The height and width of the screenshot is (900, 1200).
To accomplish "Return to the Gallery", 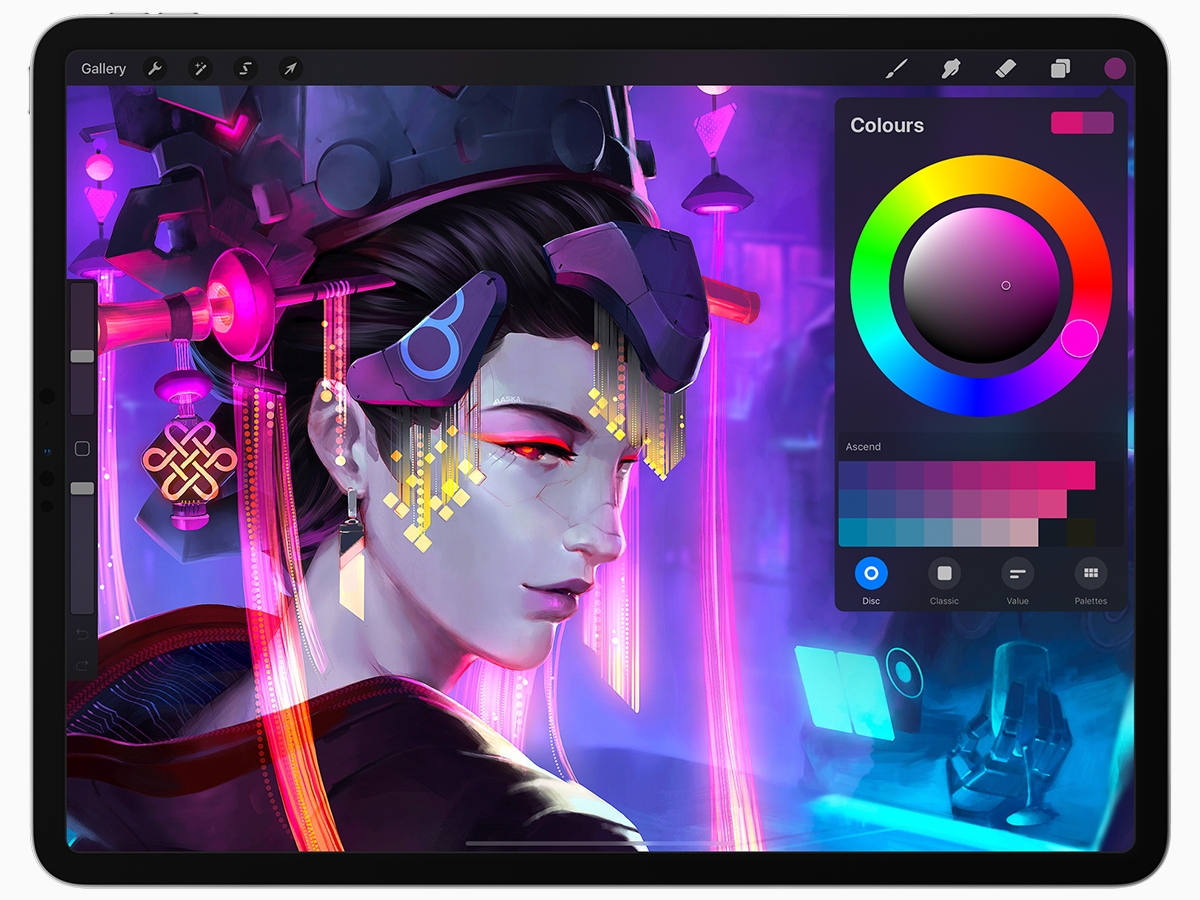I will (x=104, y=69).
